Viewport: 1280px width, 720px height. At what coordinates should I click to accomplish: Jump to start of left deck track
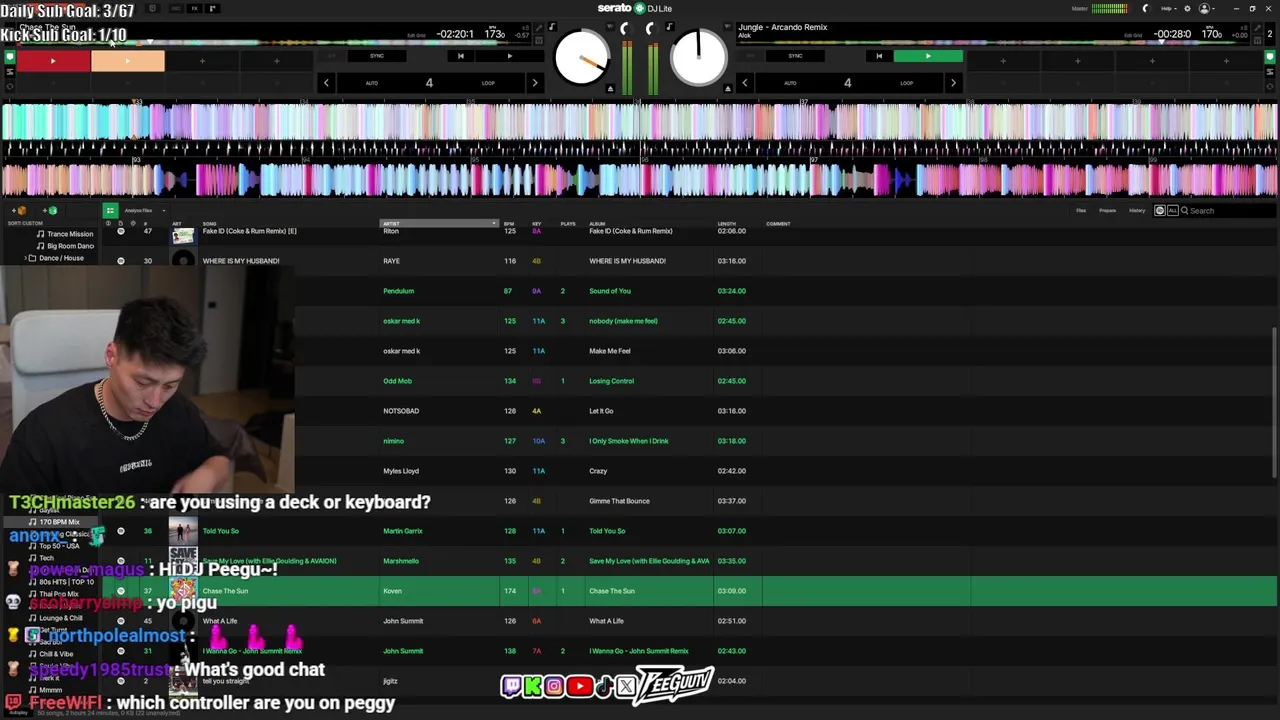pyautogui.click(x=460, y=56)
